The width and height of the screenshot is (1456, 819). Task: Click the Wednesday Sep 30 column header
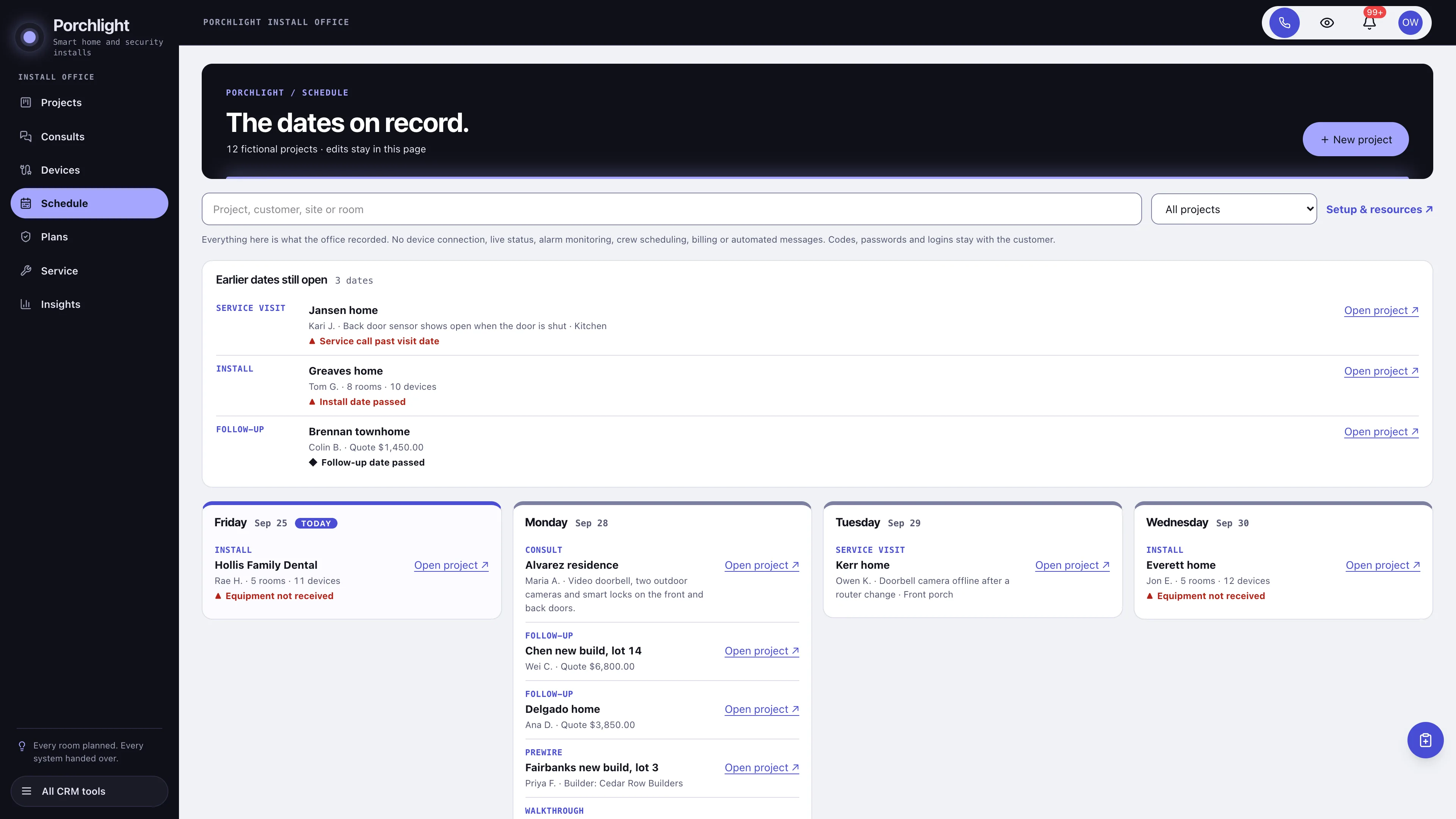coord(1197,523)
